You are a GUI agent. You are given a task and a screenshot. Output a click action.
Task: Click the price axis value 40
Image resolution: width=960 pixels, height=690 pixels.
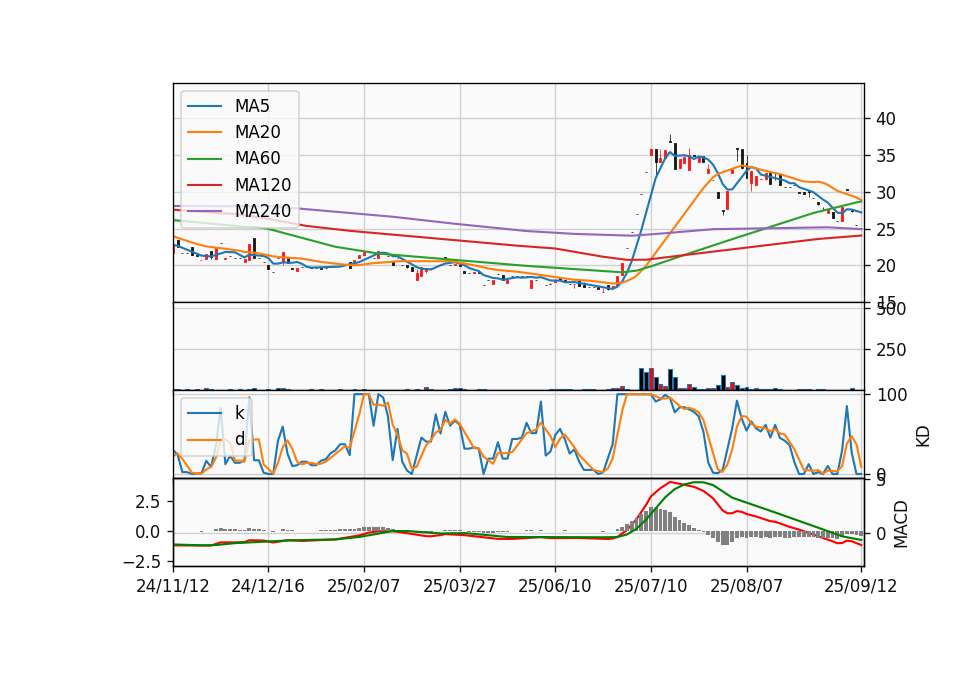coord(886,119)
